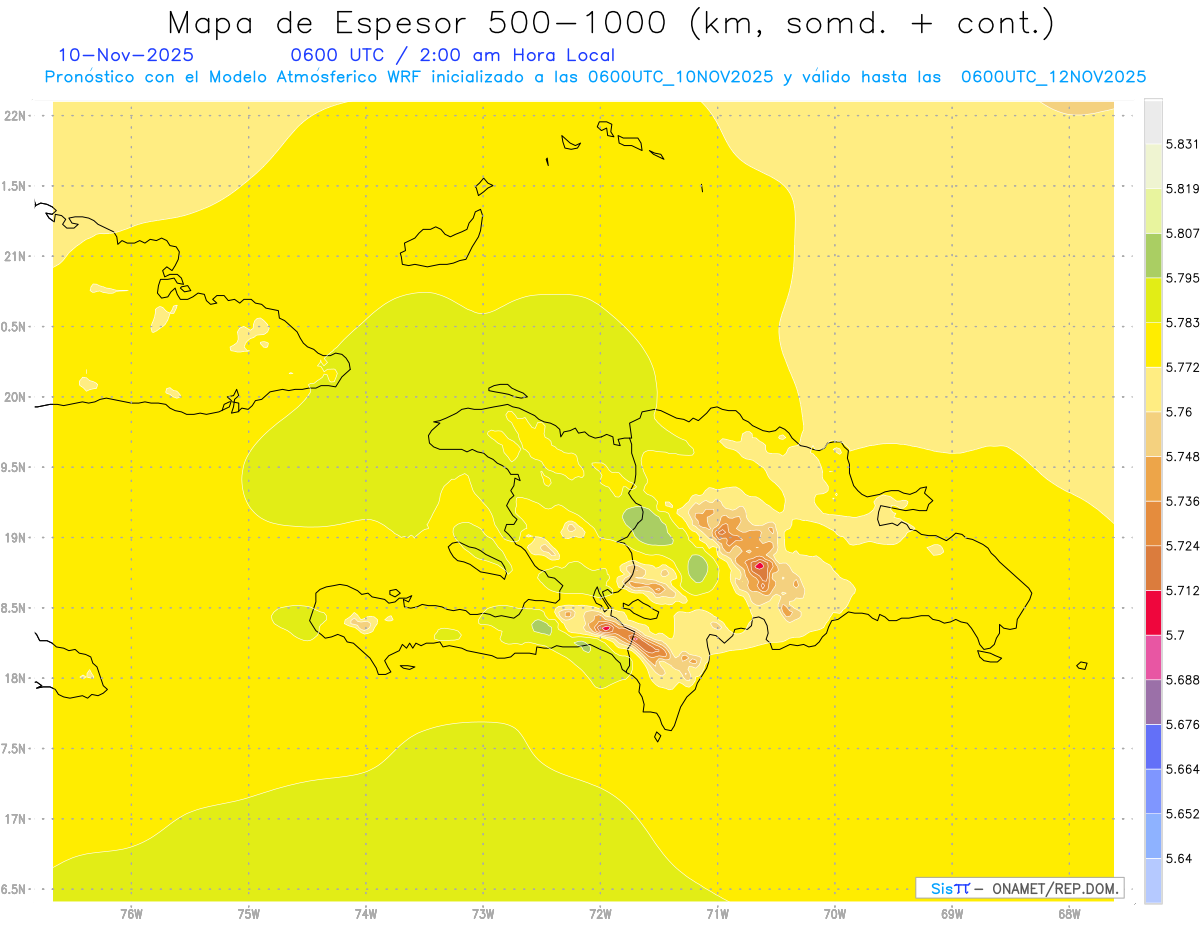Click the '21N' latitude label
The width and height of the screenshot is (1200, 927).
15,257
